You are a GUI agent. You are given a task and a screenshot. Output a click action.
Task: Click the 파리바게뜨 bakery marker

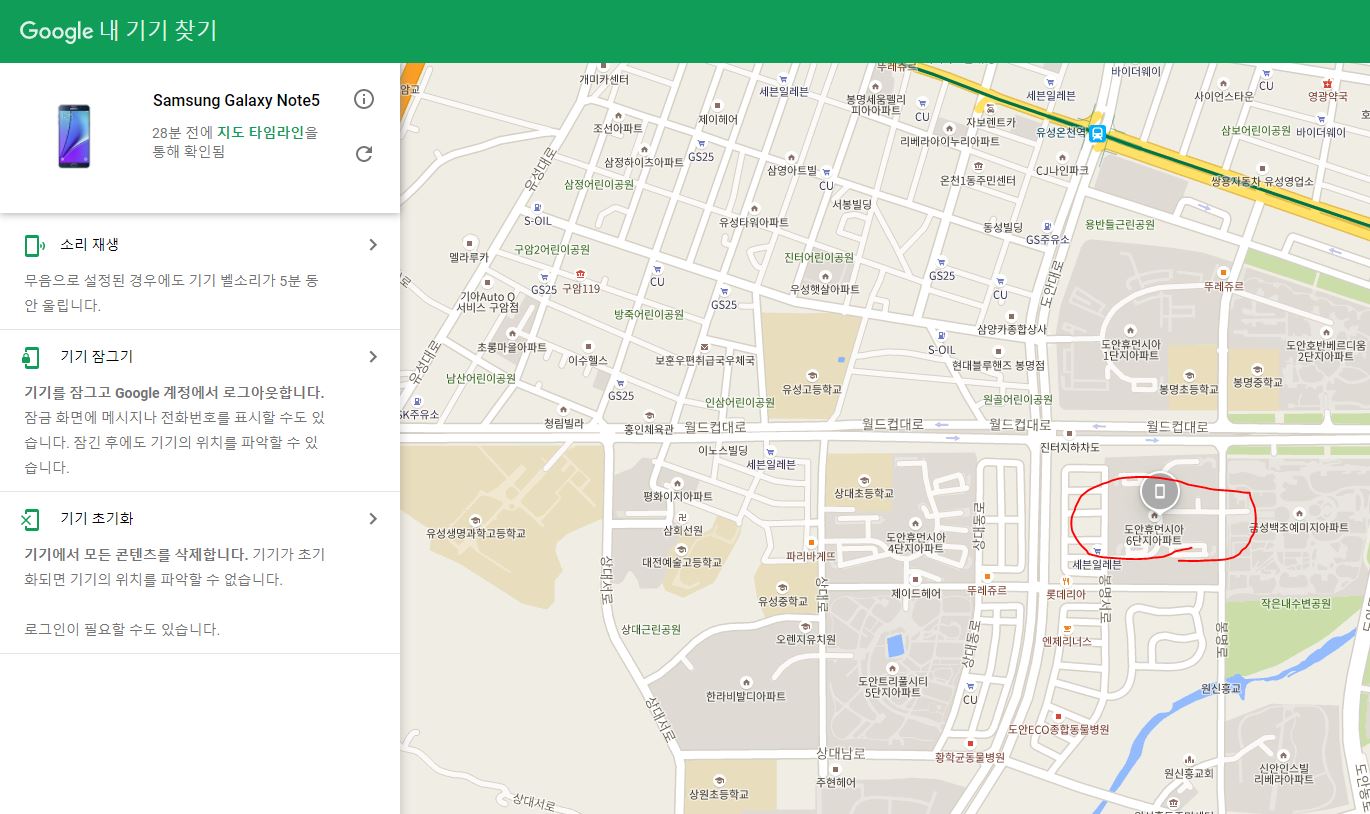812,541
